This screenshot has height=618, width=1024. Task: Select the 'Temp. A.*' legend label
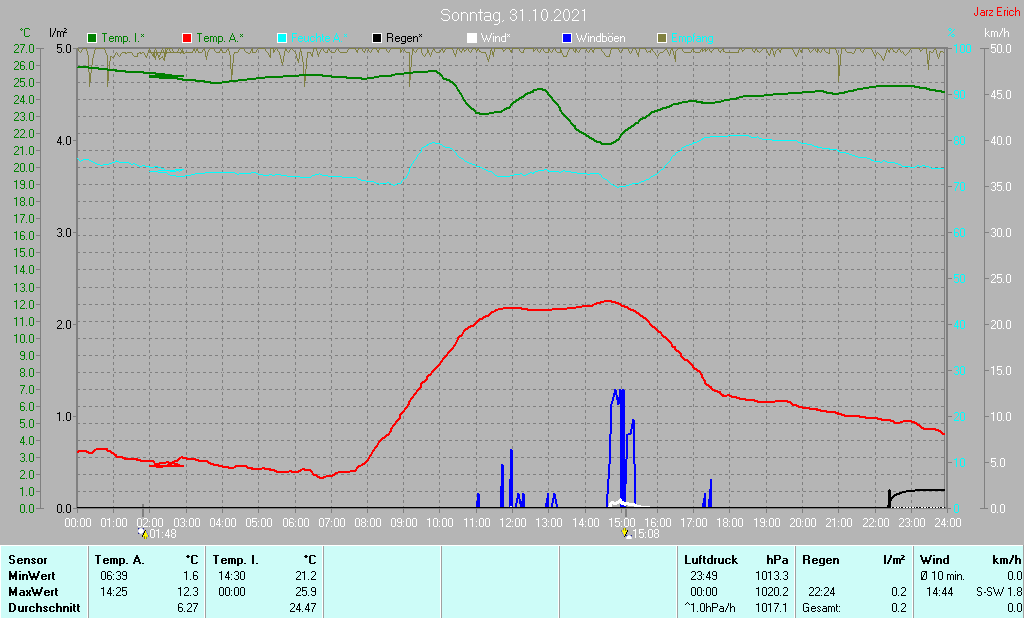pos(219,39)
